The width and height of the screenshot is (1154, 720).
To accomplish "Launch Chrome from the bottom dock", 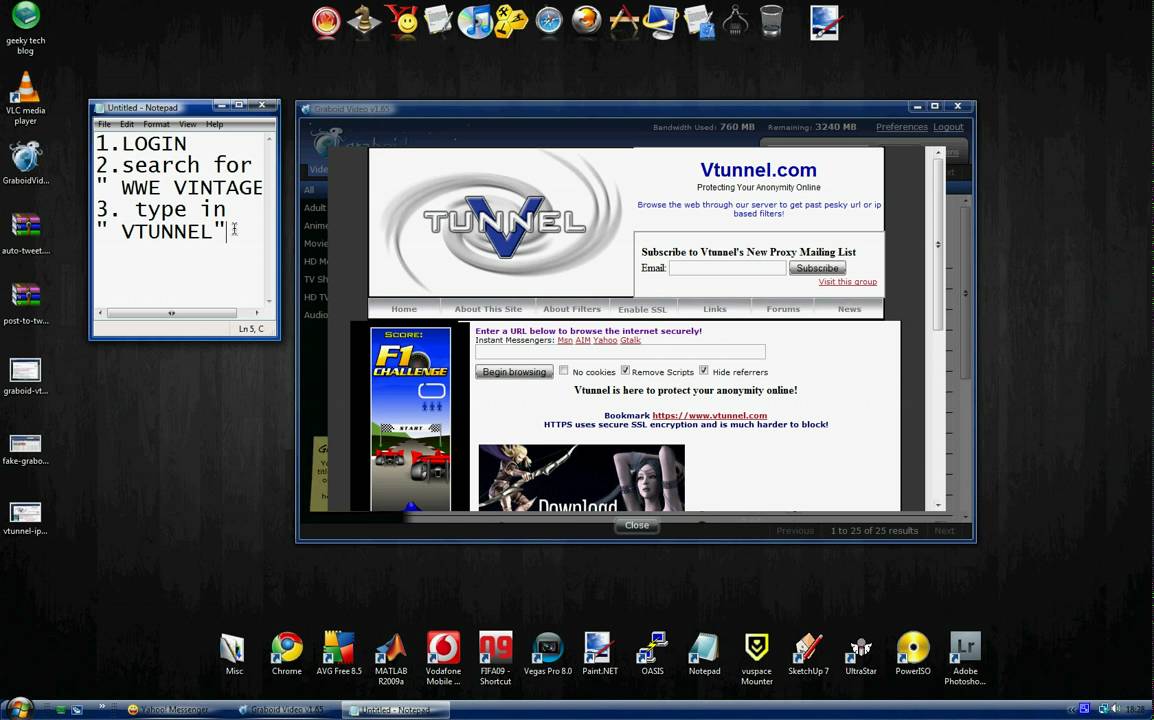I will click(286, 654).
